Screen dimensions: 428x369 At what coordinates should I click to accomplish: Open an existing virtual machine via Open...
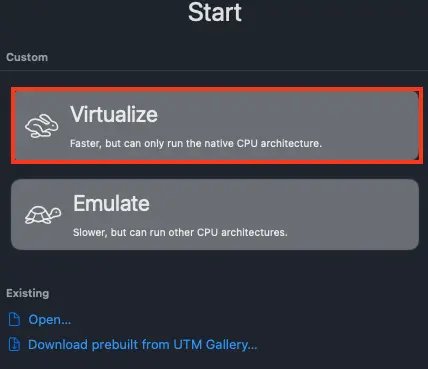(x=50, y=320)
